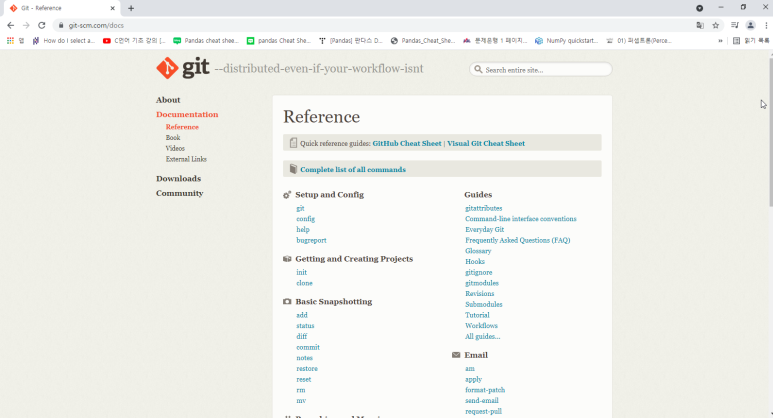Open the Everyday Git guide

tap(485, 230)
